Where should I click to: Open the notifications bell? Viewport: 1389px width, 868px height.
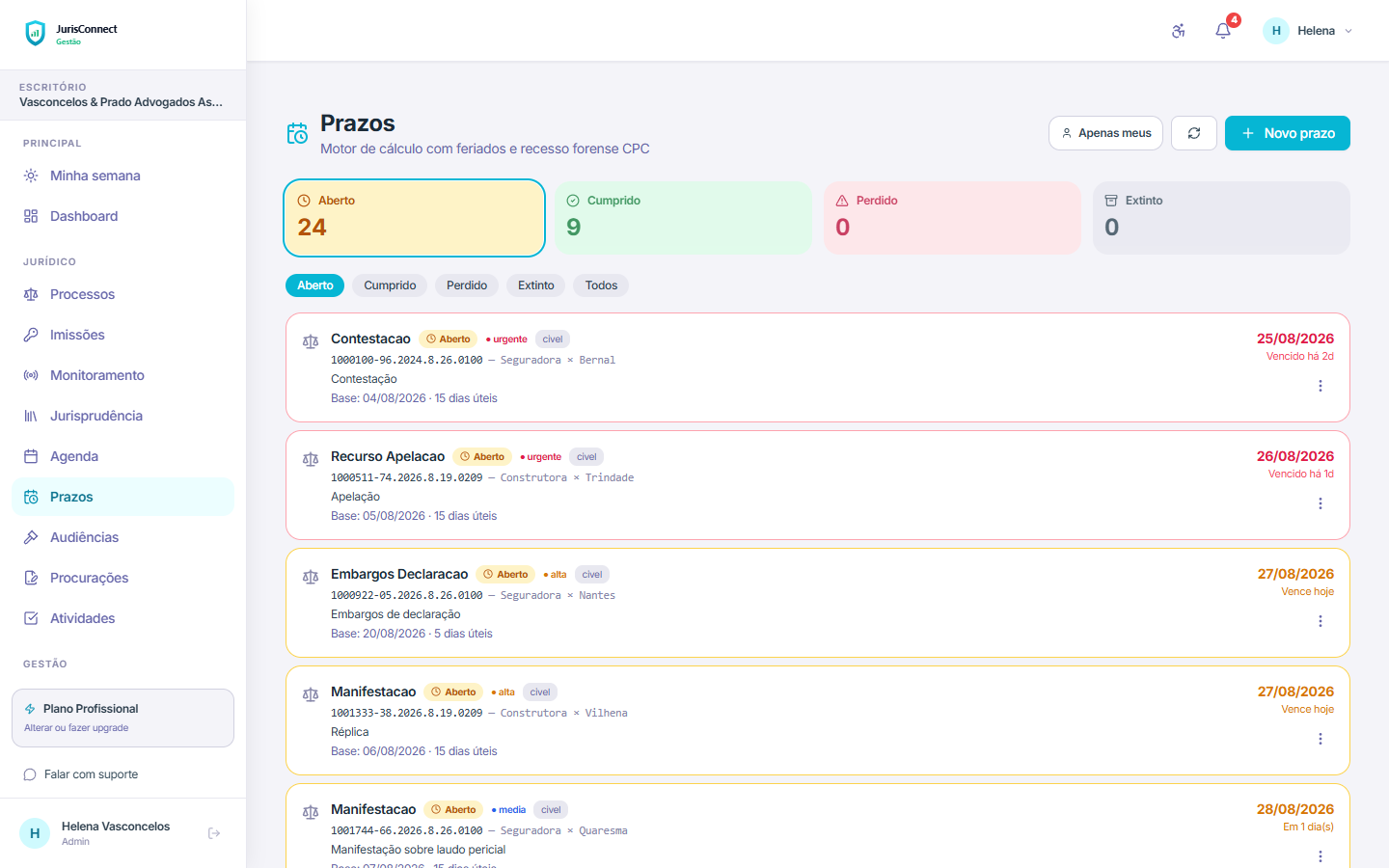point(1223,31)
